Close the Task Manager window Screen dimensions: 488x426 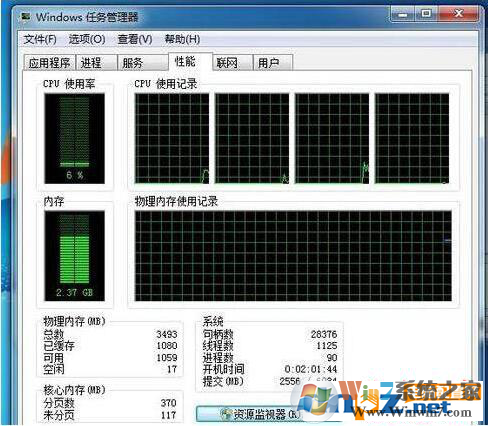459,14
